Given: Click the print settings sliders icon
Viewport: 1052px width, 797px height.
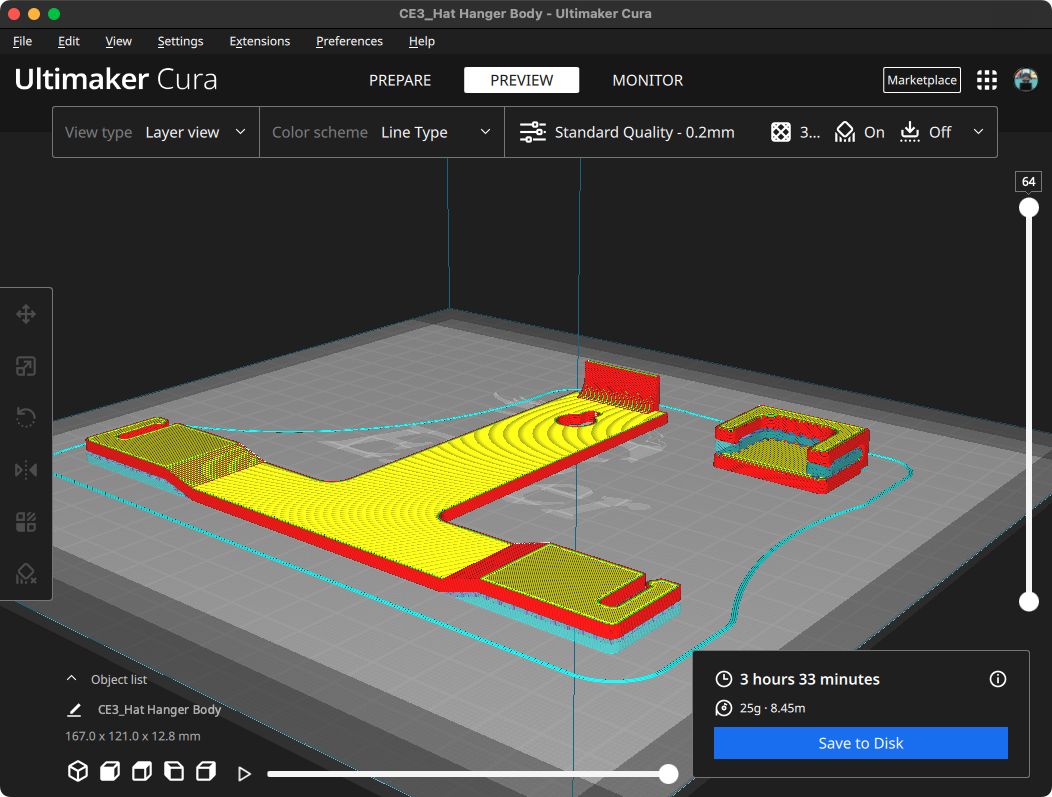Looking at the screenshot, I should tap(533, 132).
